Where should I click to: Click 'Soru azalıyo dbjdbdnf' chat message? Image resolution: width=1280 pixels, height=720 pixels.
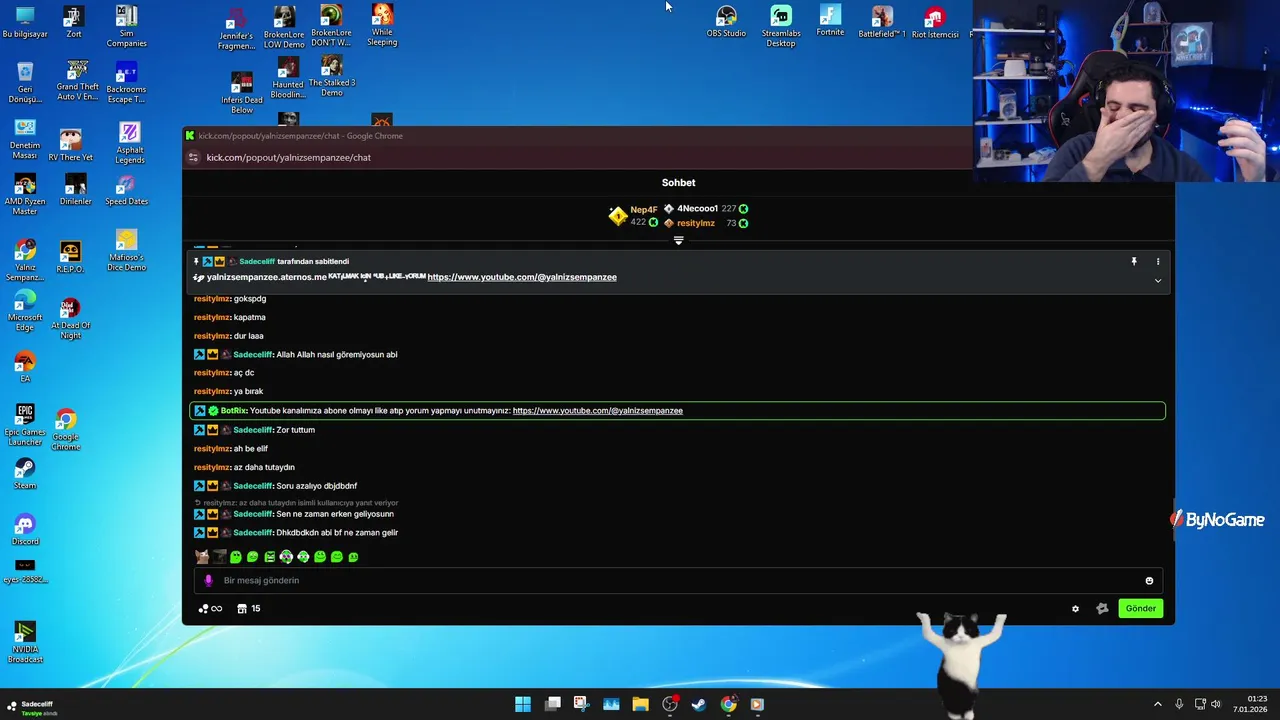316,486
